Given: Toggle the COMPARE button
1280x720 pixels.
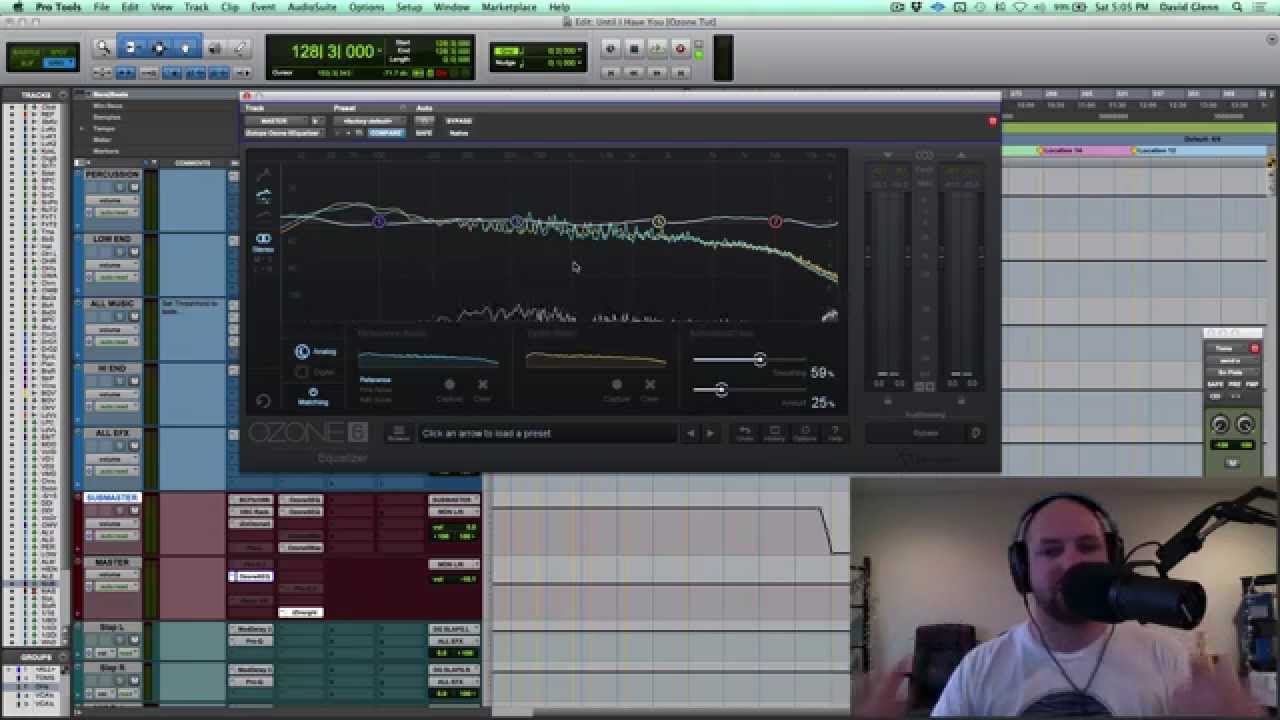Looking at the screenshot, I should pos(385,133).
